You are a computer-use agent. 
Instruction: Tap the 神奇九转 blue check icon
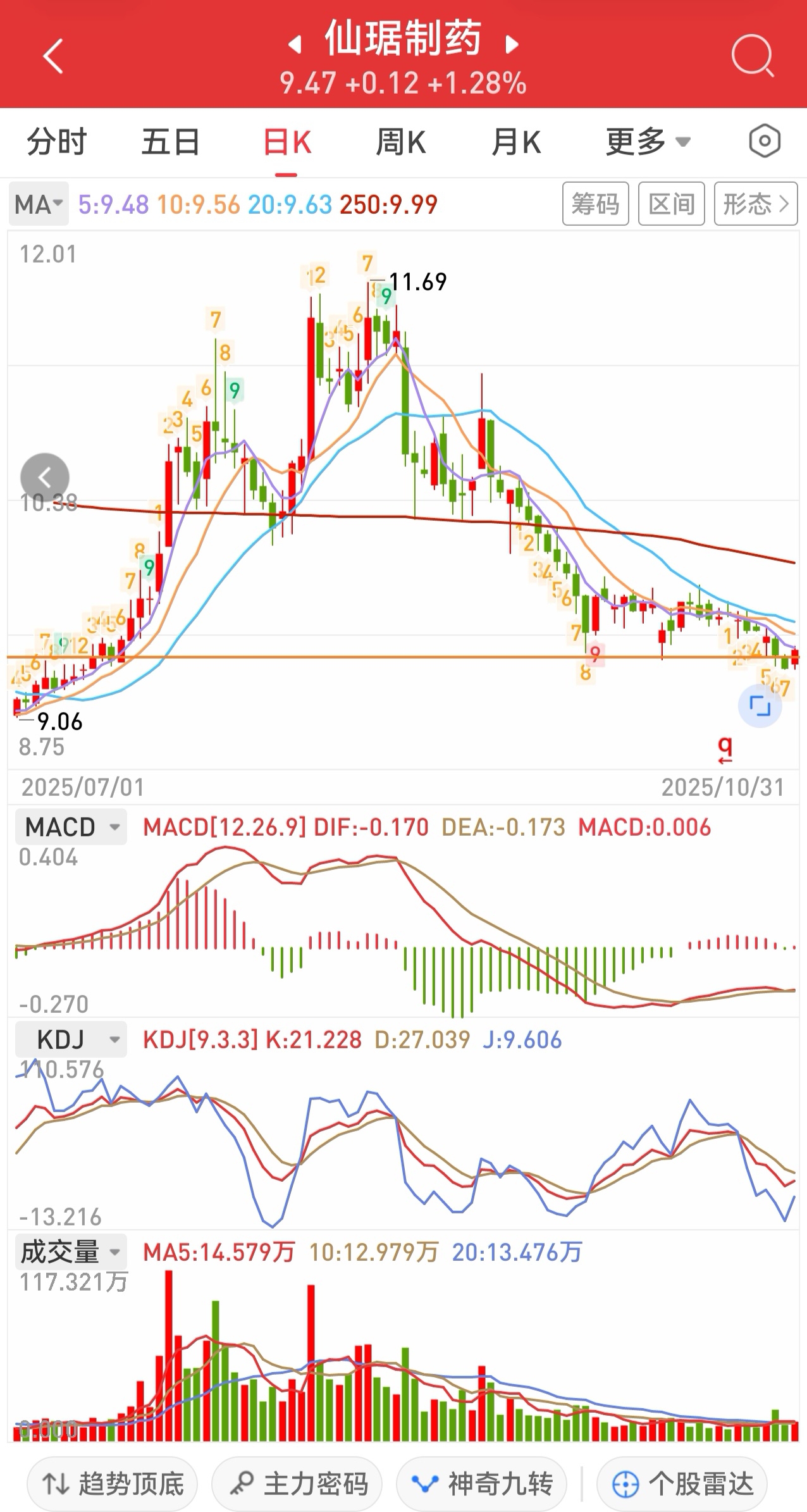[x=425, y=1484]
